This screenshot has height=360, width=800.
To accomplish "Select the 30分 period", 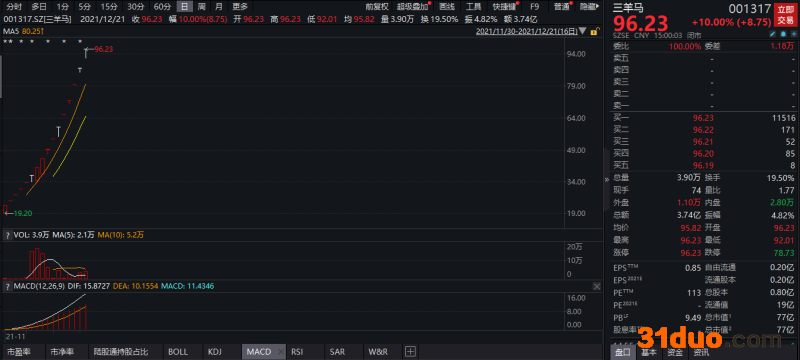I will coord(135,7).
